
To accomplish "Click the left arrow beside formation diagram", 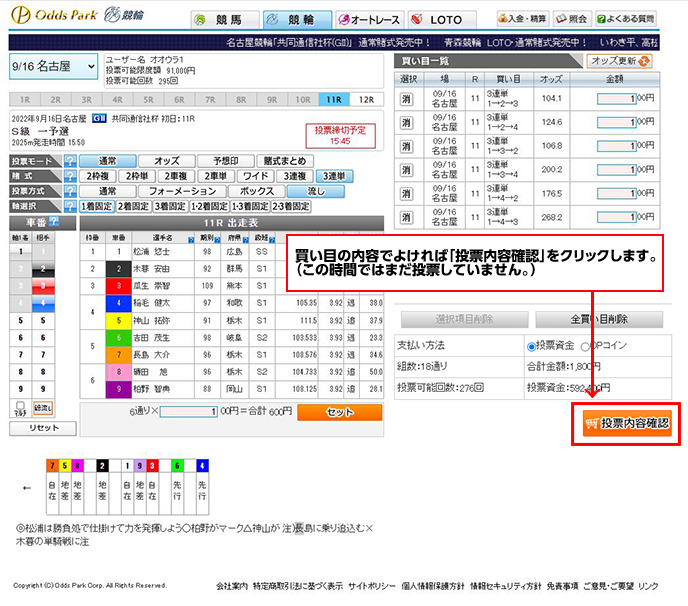I will coord(27,488).
